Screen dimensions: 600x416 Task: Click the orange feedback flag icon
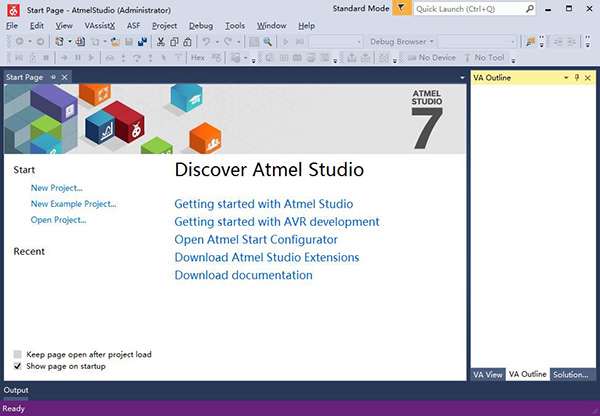tap(400, 8)
